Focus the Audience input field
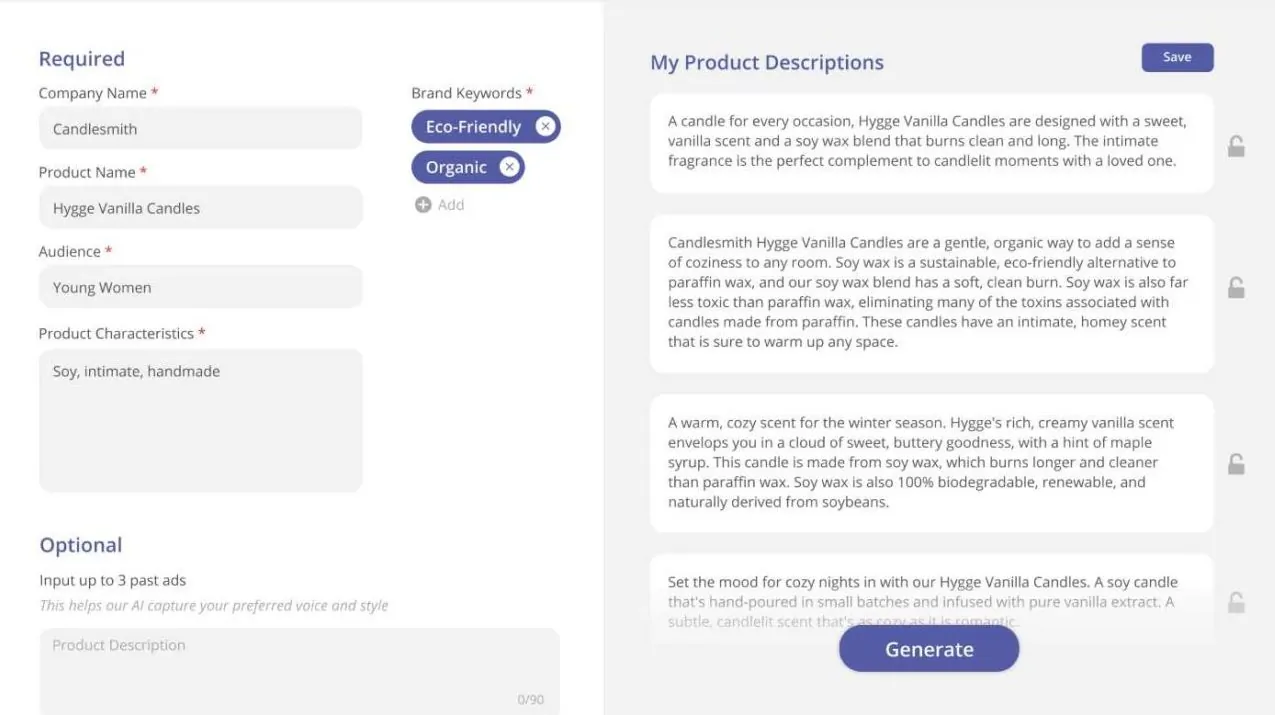This screenshot has width=1275, height=715. [200, 288]
